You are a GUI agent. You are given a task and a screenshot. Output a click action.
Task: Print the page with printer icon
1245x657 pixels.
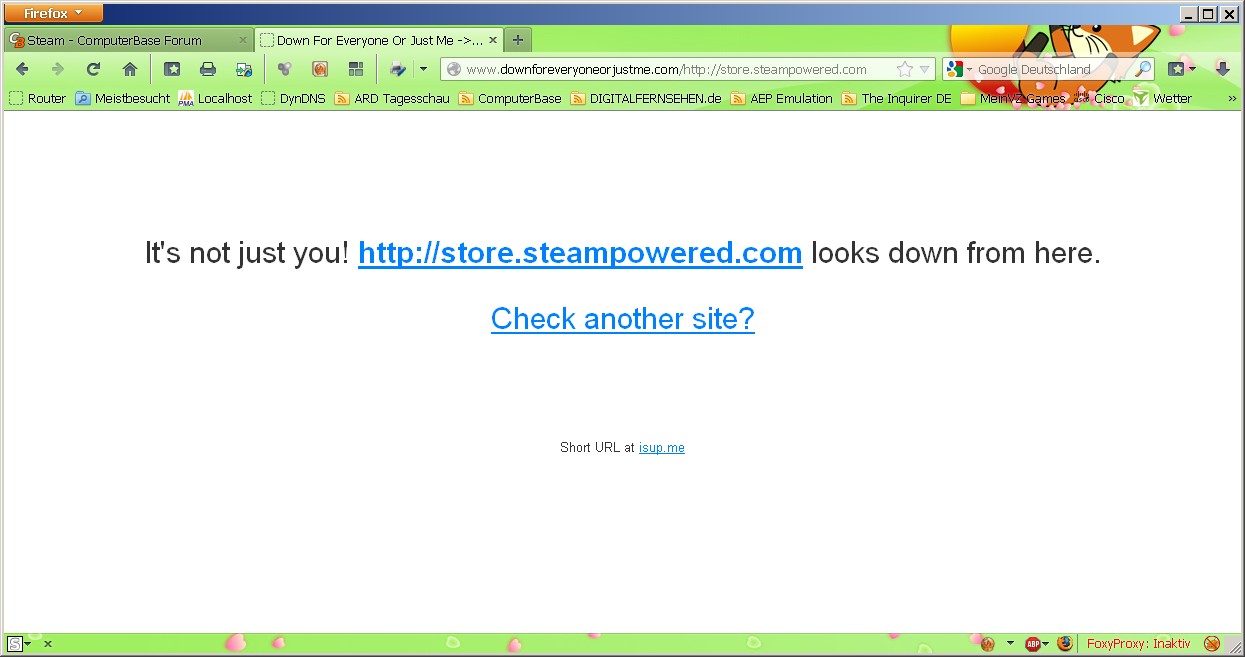(208, 69)
